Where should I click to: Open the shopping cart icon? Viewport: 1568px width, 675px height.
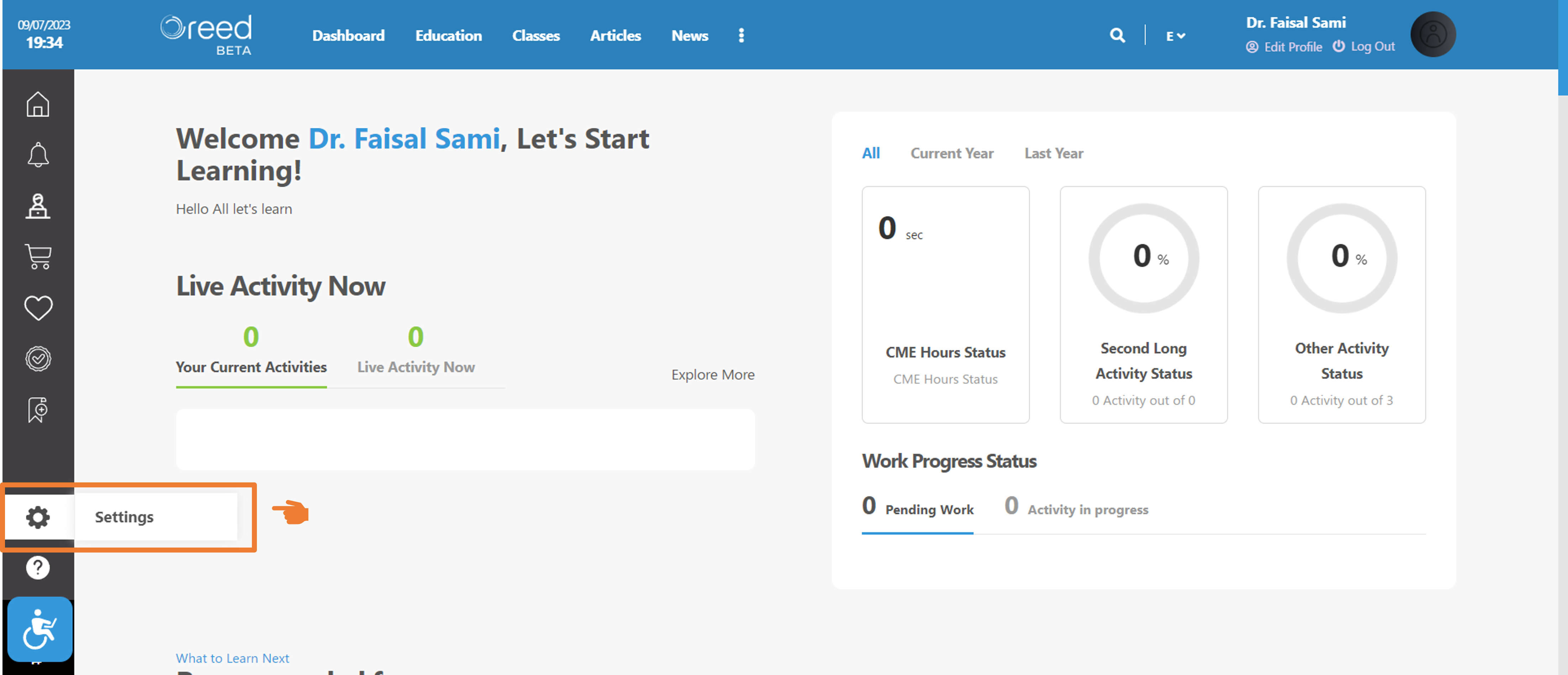38,256
